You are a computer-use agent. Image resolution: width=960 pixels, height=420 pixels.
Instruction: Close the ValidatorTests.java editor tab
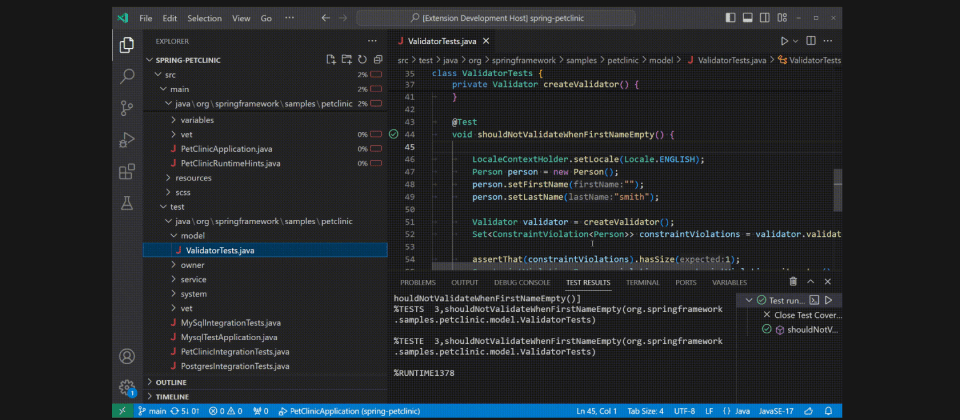pos(486,41)
